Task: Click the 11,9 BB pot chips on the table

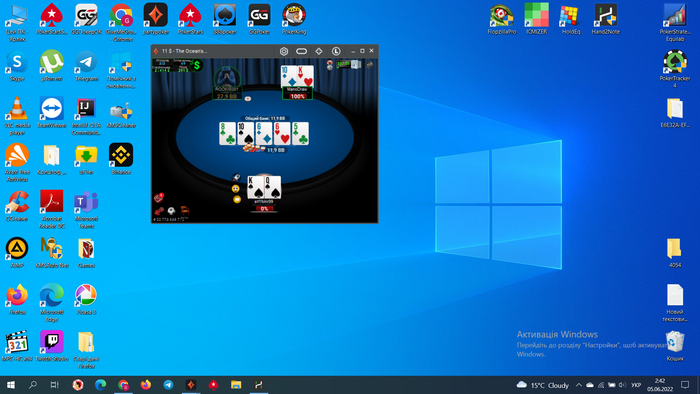Action: pyautogui.click(x=254, y=149)
